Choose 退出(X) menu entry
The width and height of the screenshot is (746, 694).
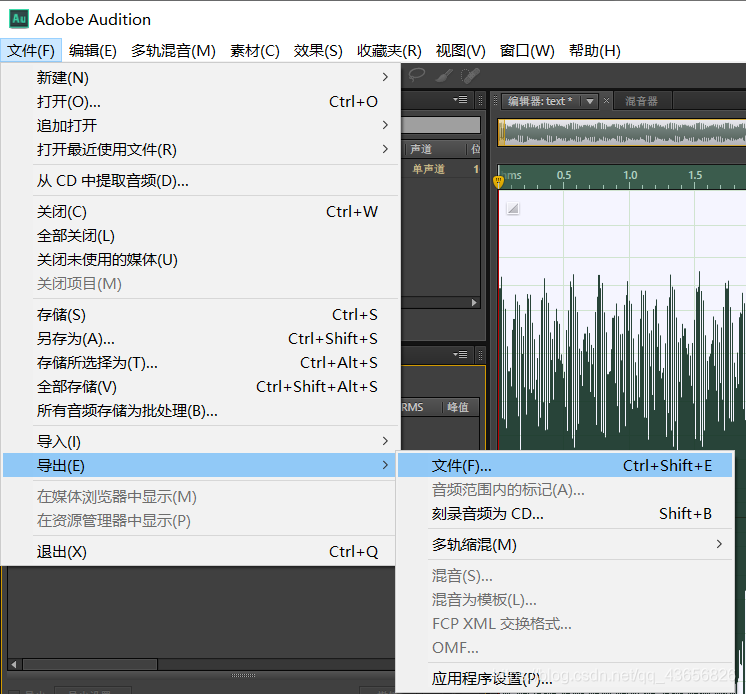pyautogui.click(x=200, y=552)
